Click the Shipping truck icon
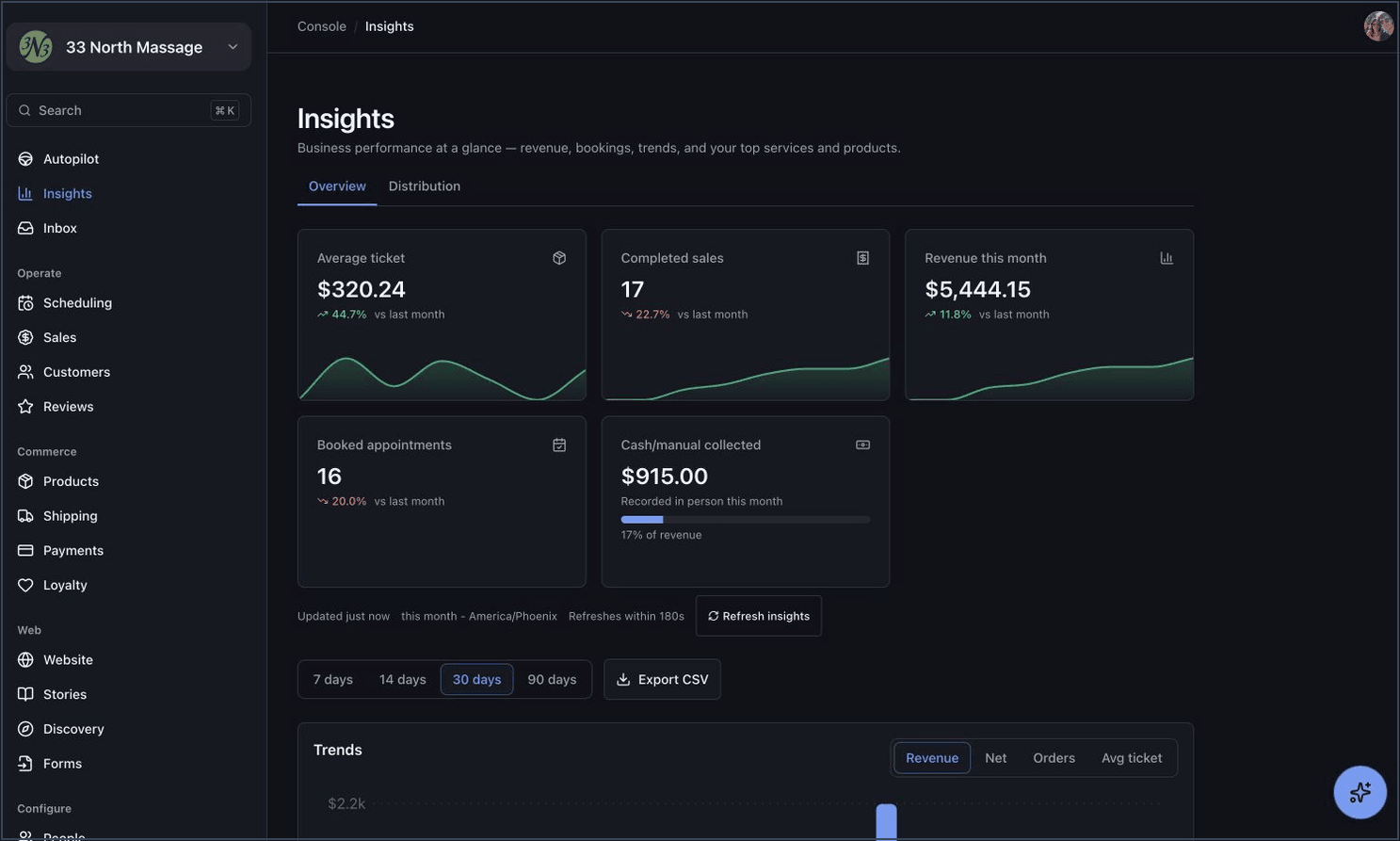 pos(25,516)
